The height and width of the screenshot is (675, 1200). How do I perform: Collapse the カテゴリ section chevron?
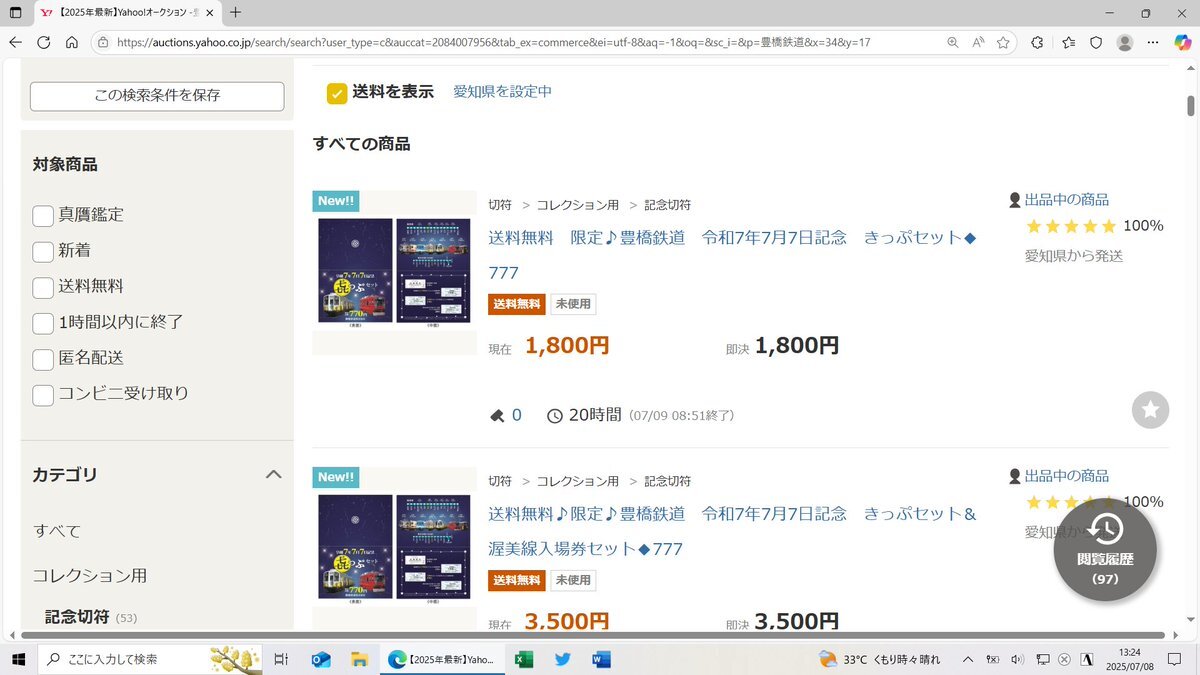[273, 474]
